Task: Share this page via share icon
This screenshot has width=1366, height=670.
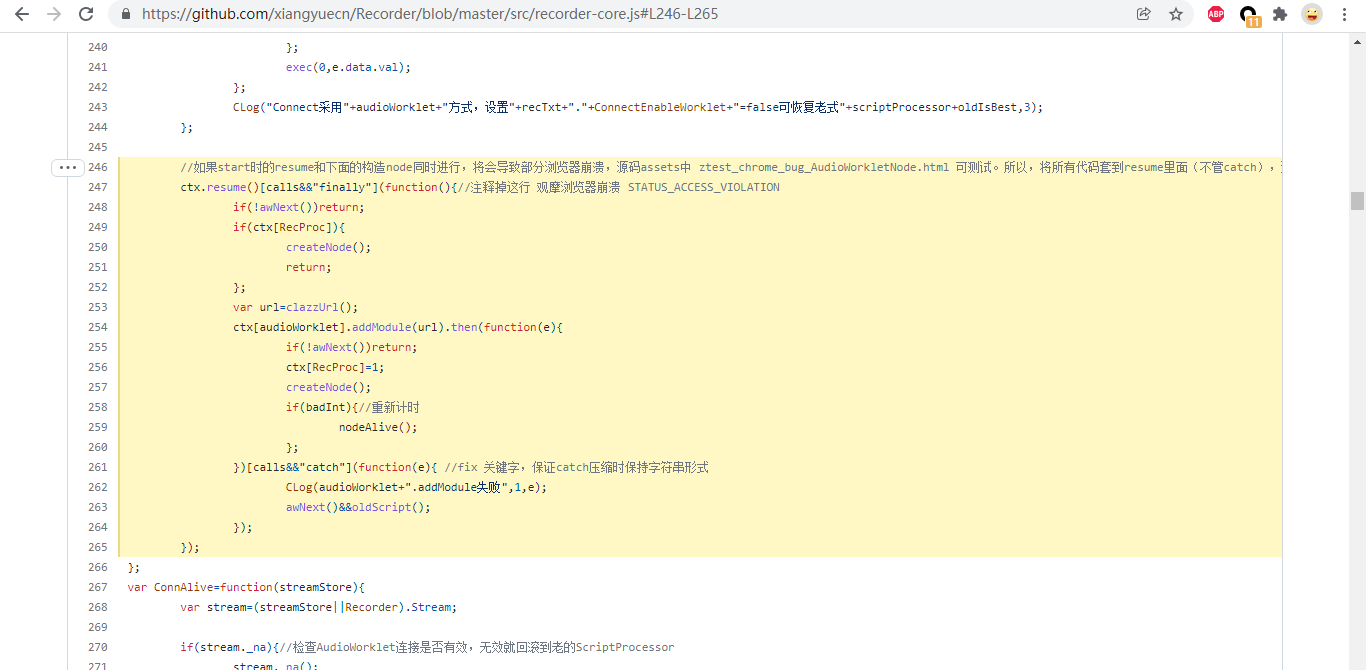Action: click(1144, 14)
